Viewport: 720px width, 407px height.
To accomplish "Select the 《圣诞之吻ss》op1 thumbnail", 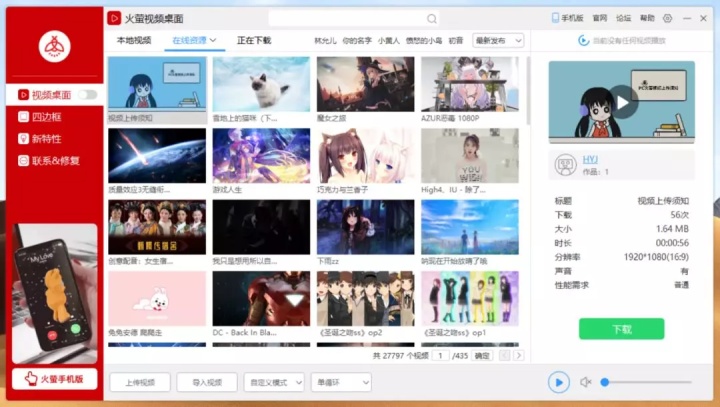I will tap(470, 299).
